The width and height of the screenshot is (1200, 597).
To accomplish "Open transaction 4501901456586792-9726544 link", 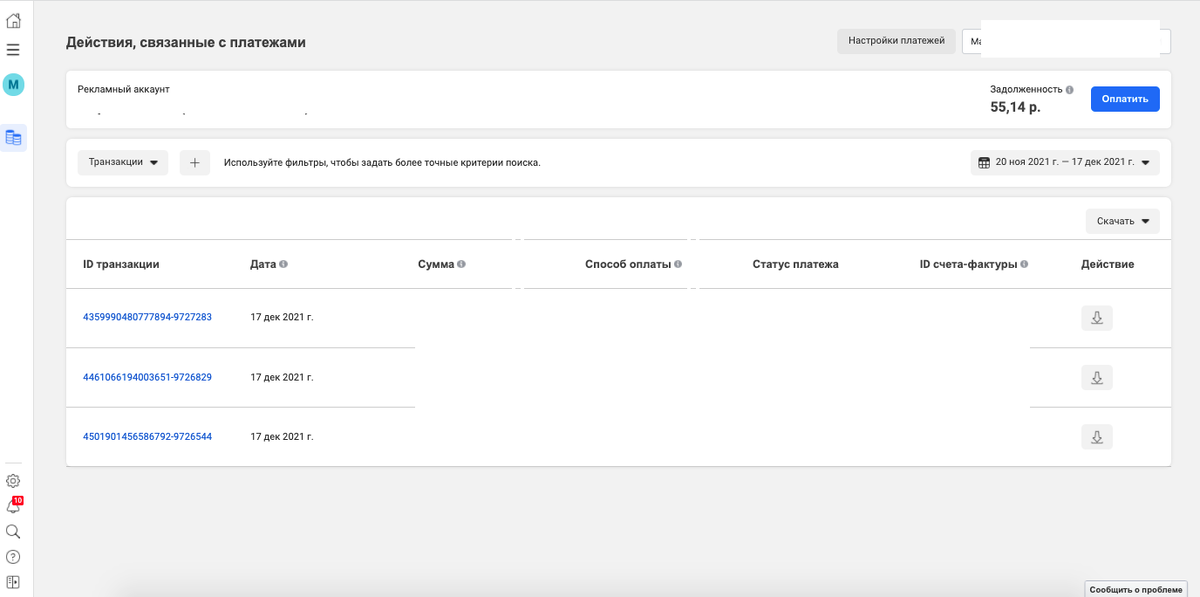I will (147, 437).
